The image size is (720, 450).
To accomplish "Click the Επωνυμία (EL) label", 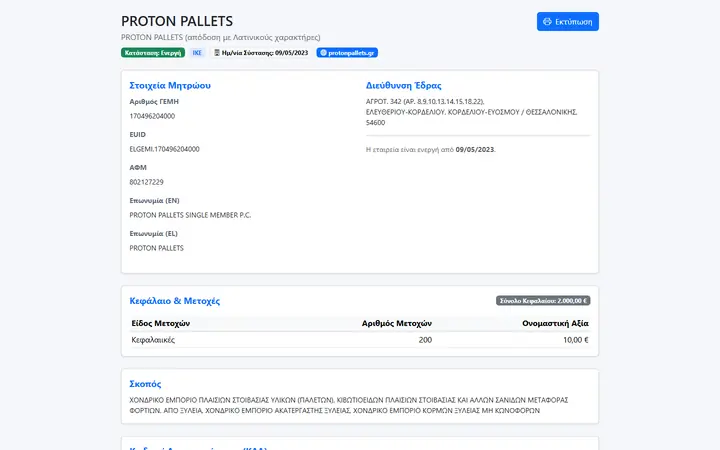I will pyautogui.click(x=153, y=234).
